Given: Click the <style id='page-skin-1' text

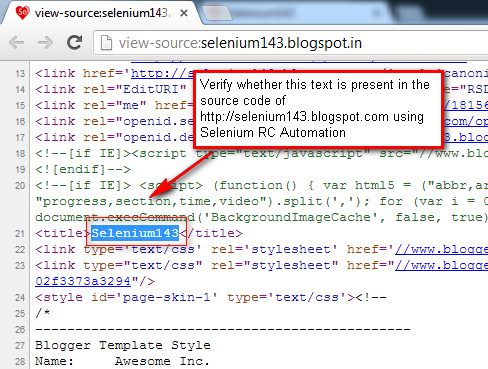Looking at the screenshot, I should point(127,297).
